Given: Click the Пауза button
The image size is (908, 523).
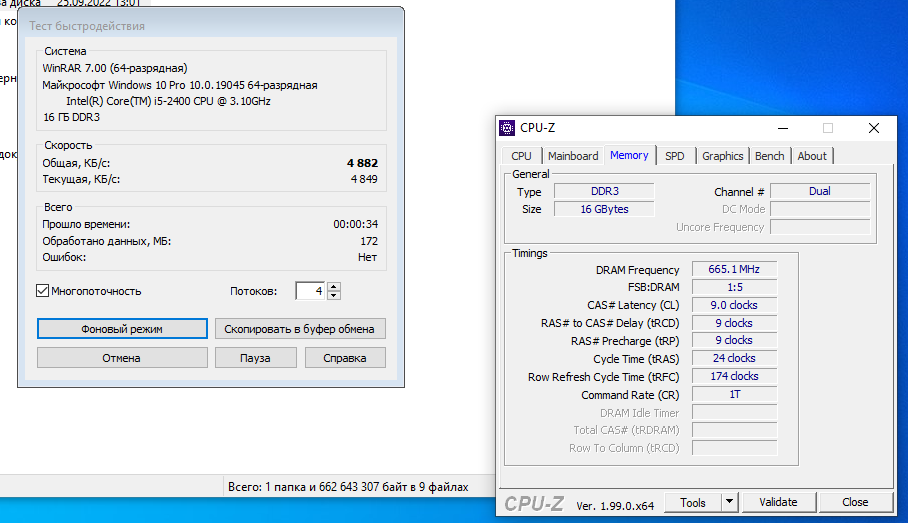Looking at the screenshot, I should 255,357.
